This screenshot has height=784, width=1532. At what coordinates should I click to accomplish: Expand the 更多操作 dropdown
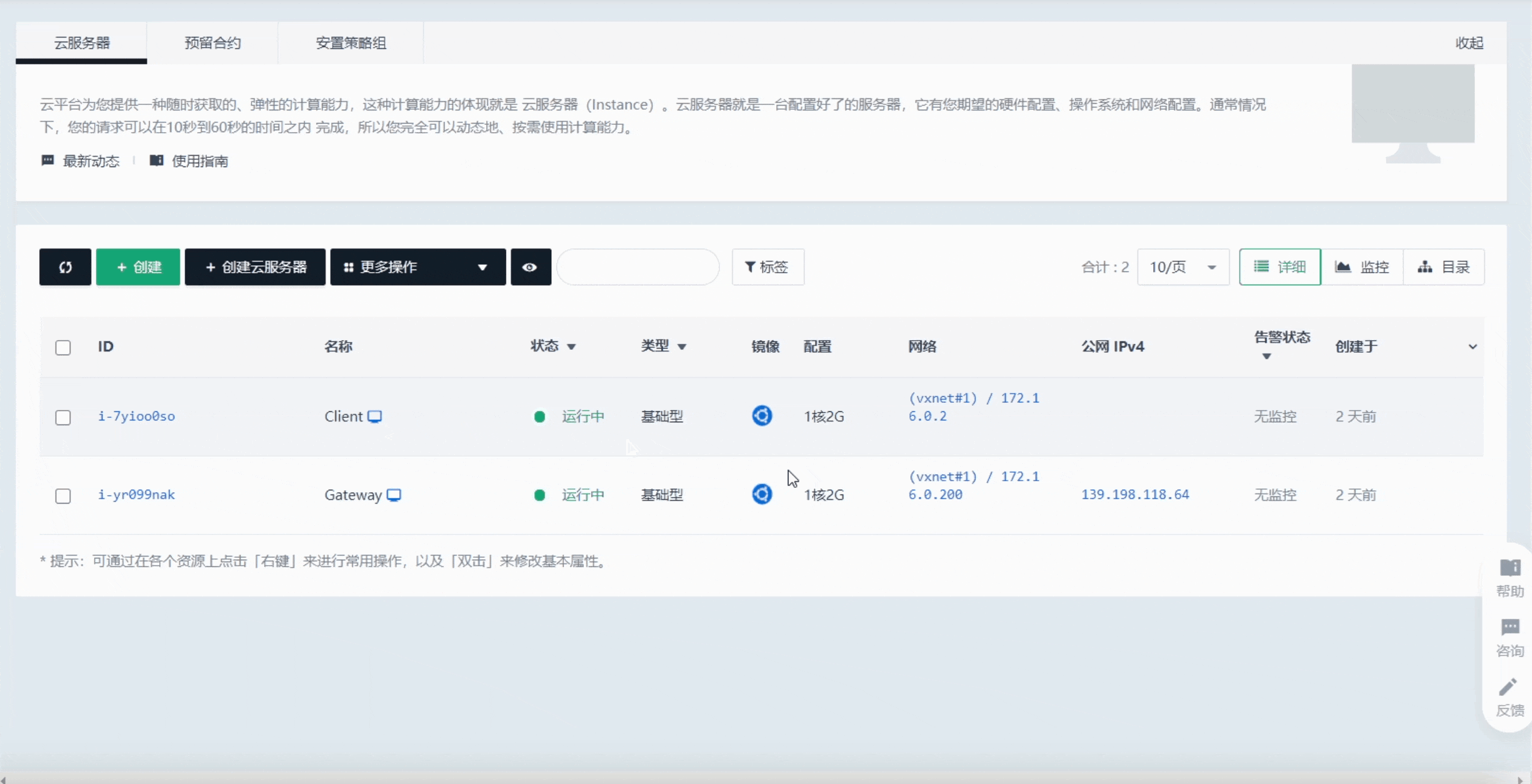[x=417, y=267]
